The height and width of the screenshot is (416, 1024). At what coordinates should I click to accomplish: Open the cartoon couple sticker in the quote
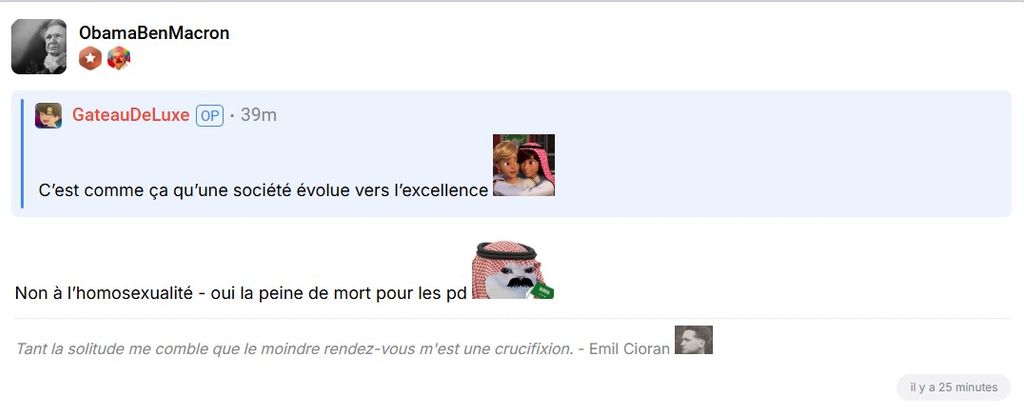524,165
